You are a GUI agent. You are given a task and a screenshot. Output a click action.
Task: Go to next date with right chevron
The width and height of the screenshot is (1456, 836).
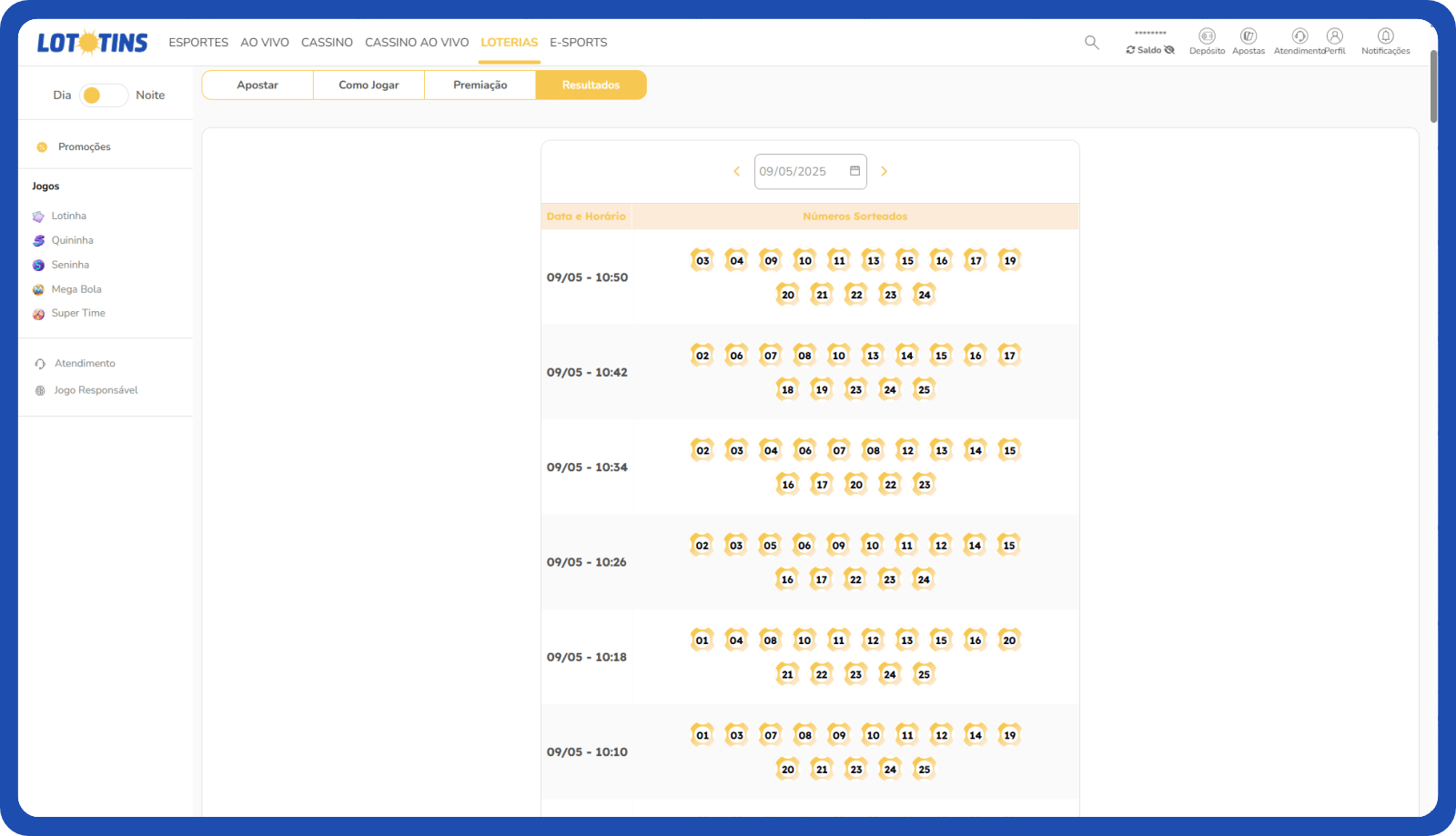click(x=884, y=172)
